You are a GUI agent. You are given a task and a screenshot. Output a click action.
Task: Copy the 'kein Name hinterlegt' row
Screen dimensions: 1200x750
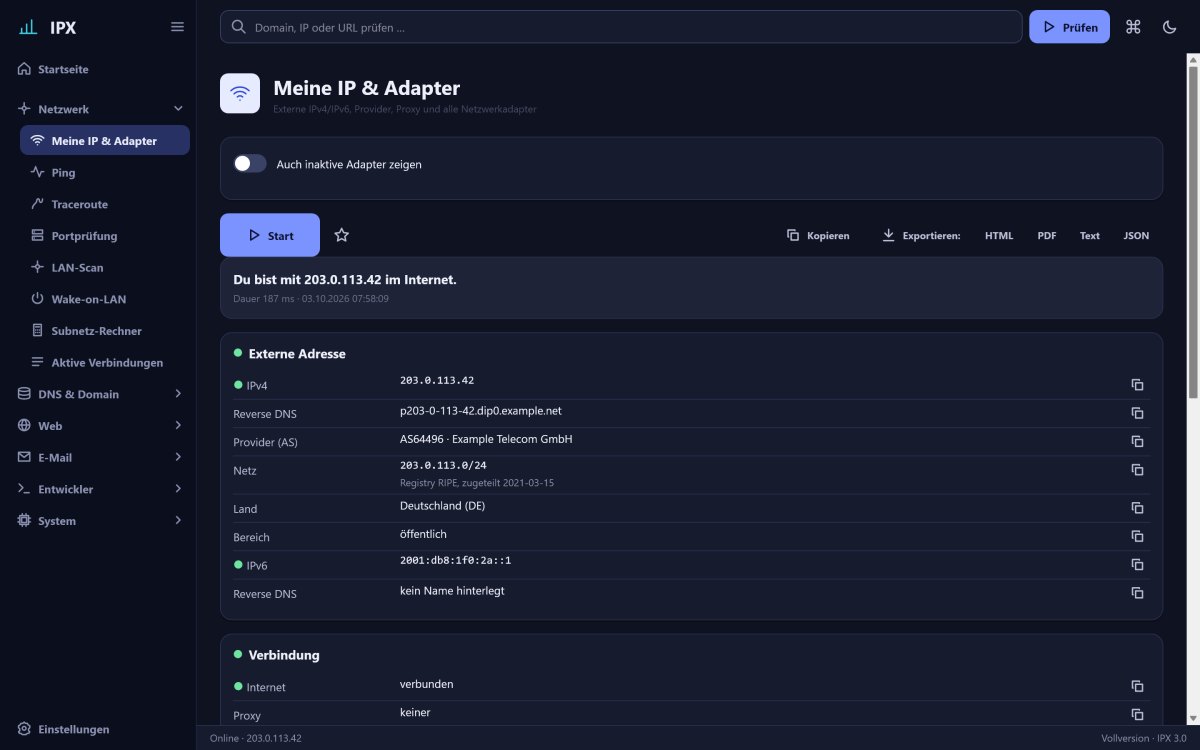(1137, 593)
